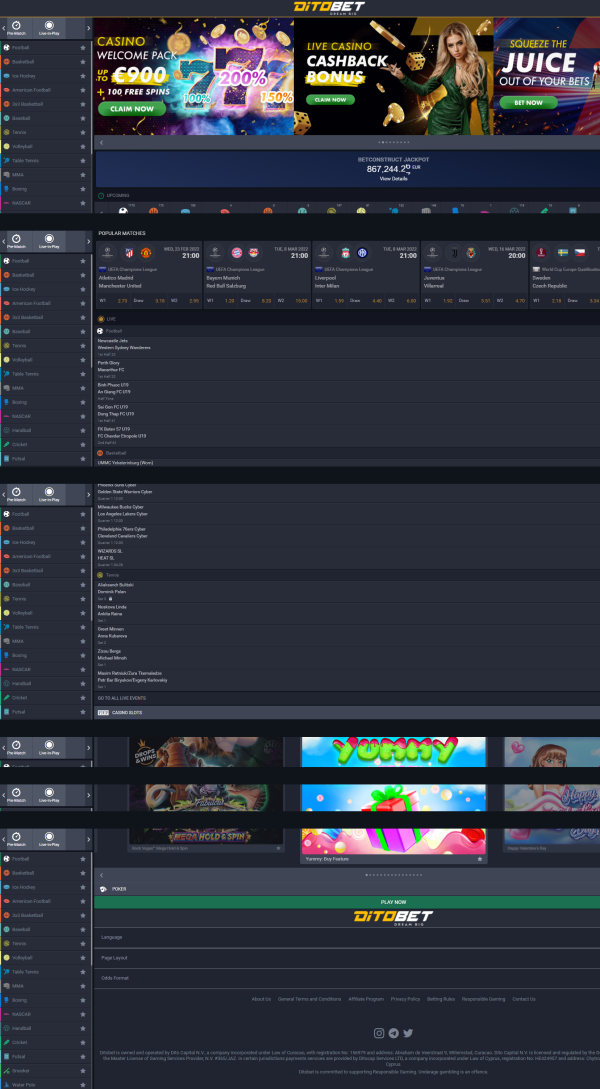Click the Villarreal crest in Popular Matches
The width and height of the screenshot is (600, 1089).
point(471,253)
